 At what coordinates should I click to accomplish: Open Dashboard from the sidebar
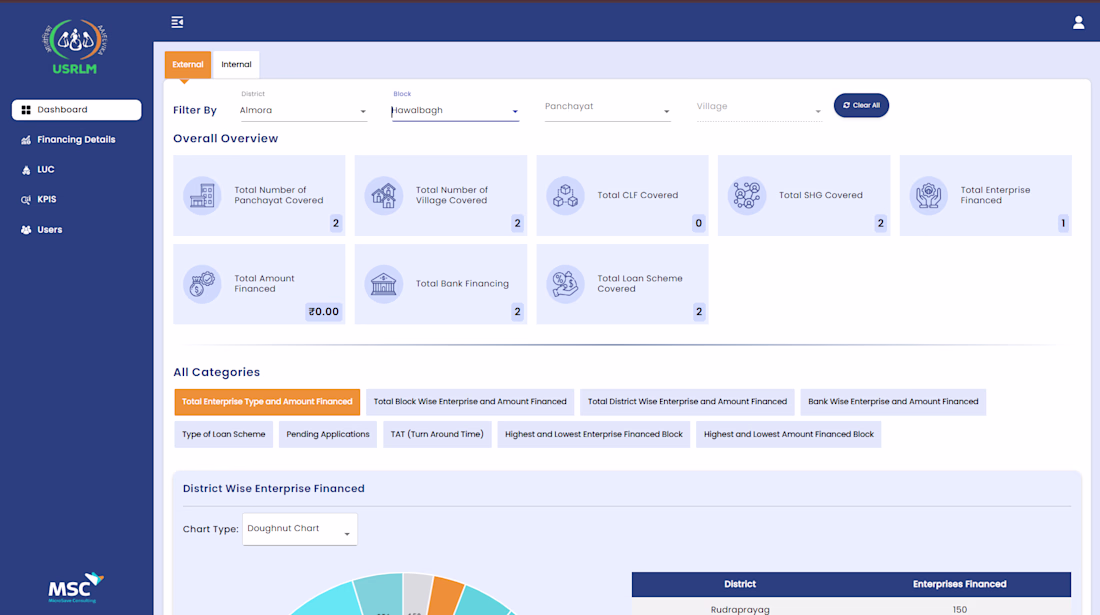coord(76,109)
